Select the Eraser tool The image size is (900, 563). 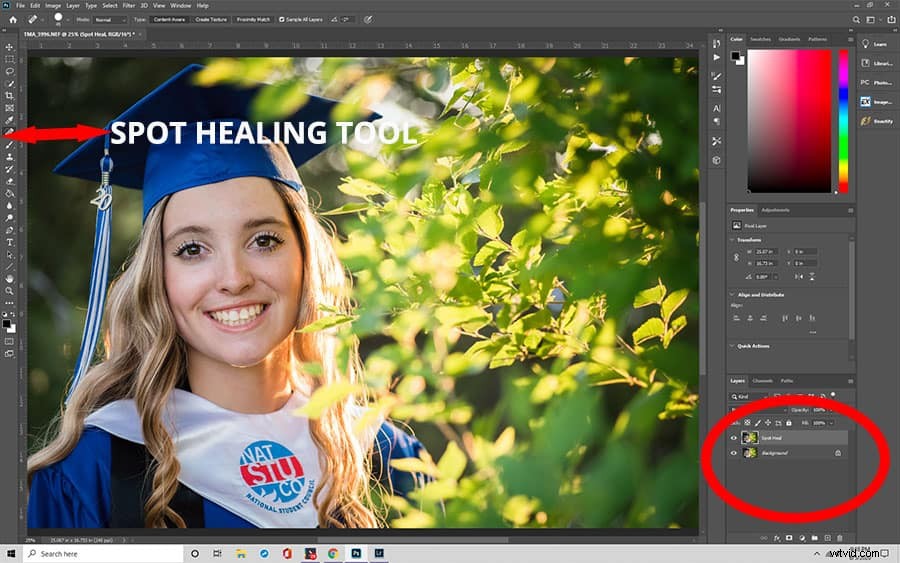tap(9, 181)
